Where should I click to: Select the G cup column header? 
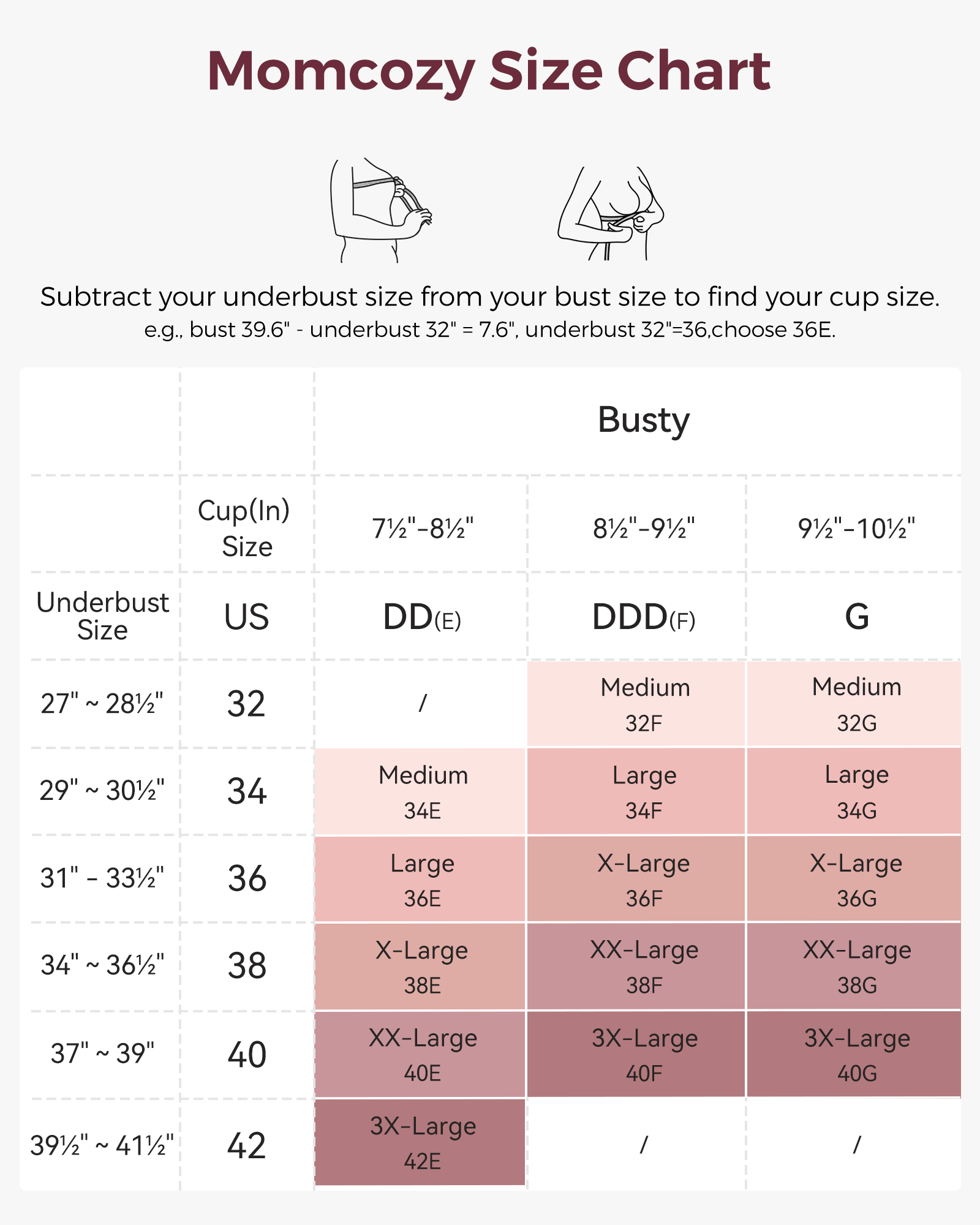pyautogui.click(x=856, y=617)
